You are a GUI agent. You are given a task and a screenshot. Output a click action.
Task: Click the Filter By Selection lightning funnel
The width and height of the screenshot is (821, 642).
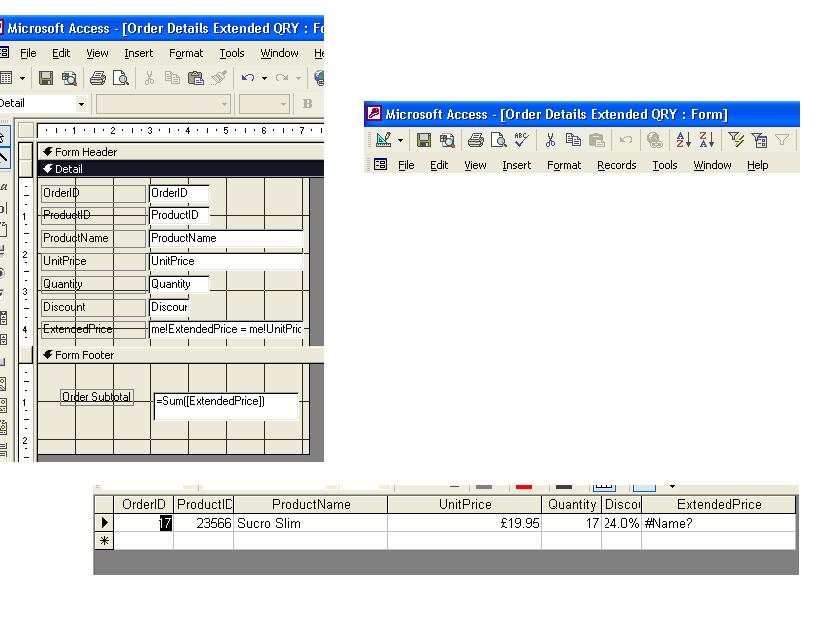tap(736, 140)
